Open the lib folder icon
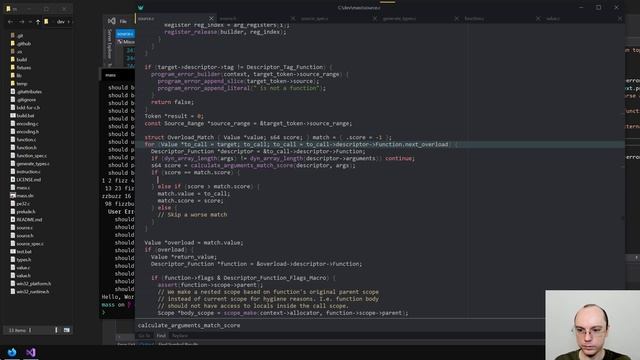Image resolution: width=640 pixels, height=360 pixels. pos(13,75)
